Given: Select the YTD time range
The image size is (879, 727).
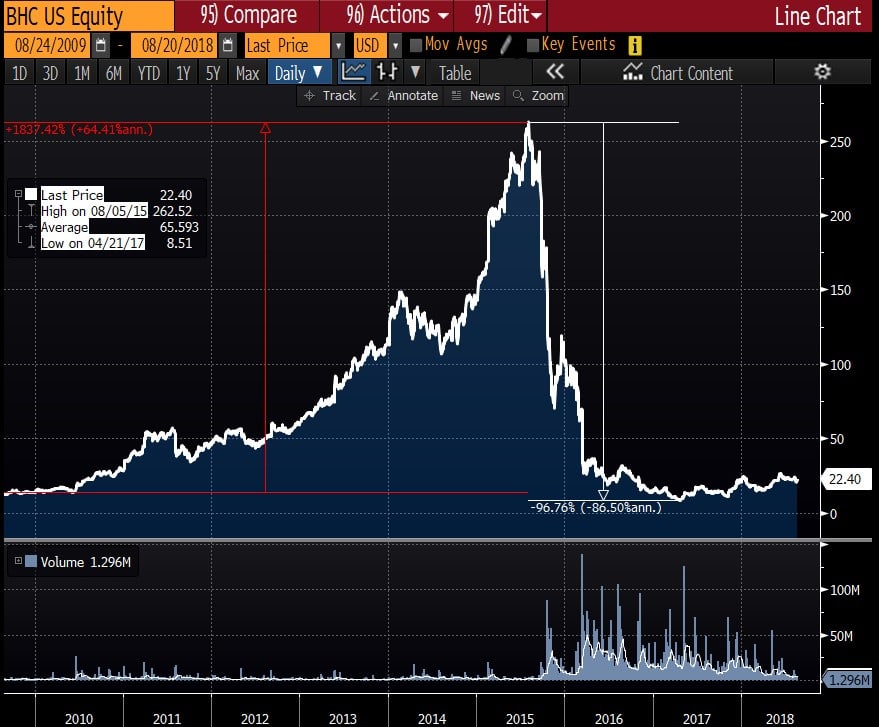Looking at the screenshot, I should coord(148,72).
